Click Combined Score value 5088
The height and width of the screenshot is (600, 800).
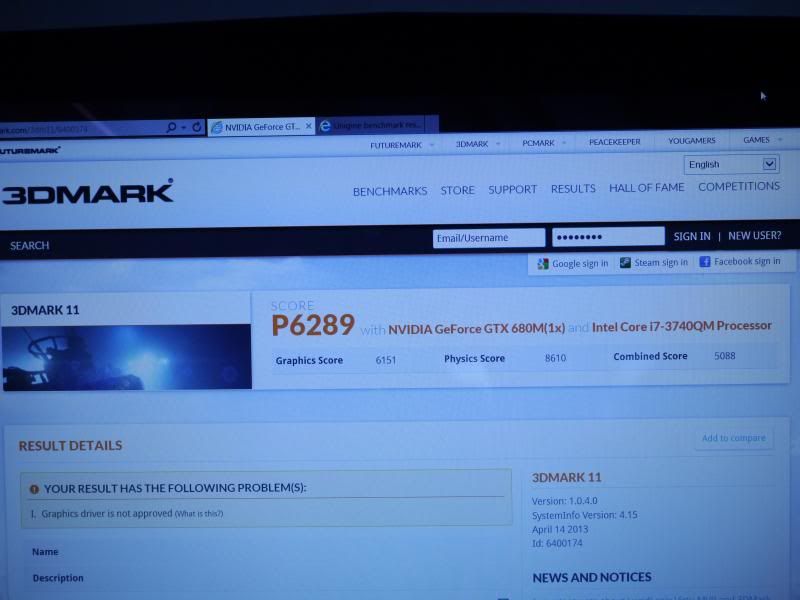(724, 356)
